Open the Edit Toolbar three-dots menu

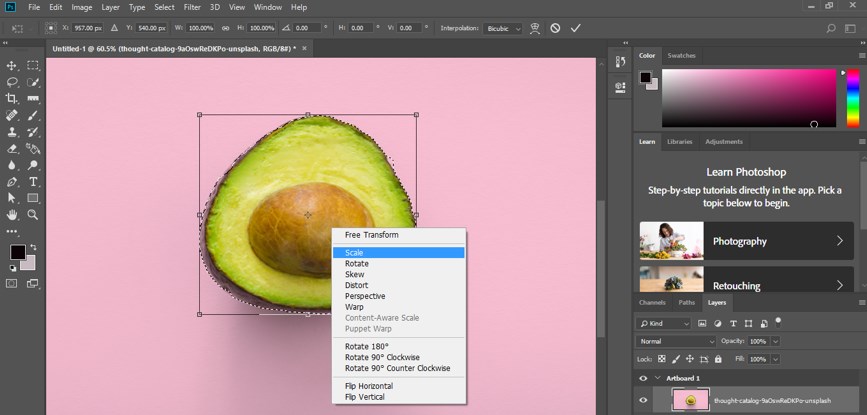tap(12, 232)
